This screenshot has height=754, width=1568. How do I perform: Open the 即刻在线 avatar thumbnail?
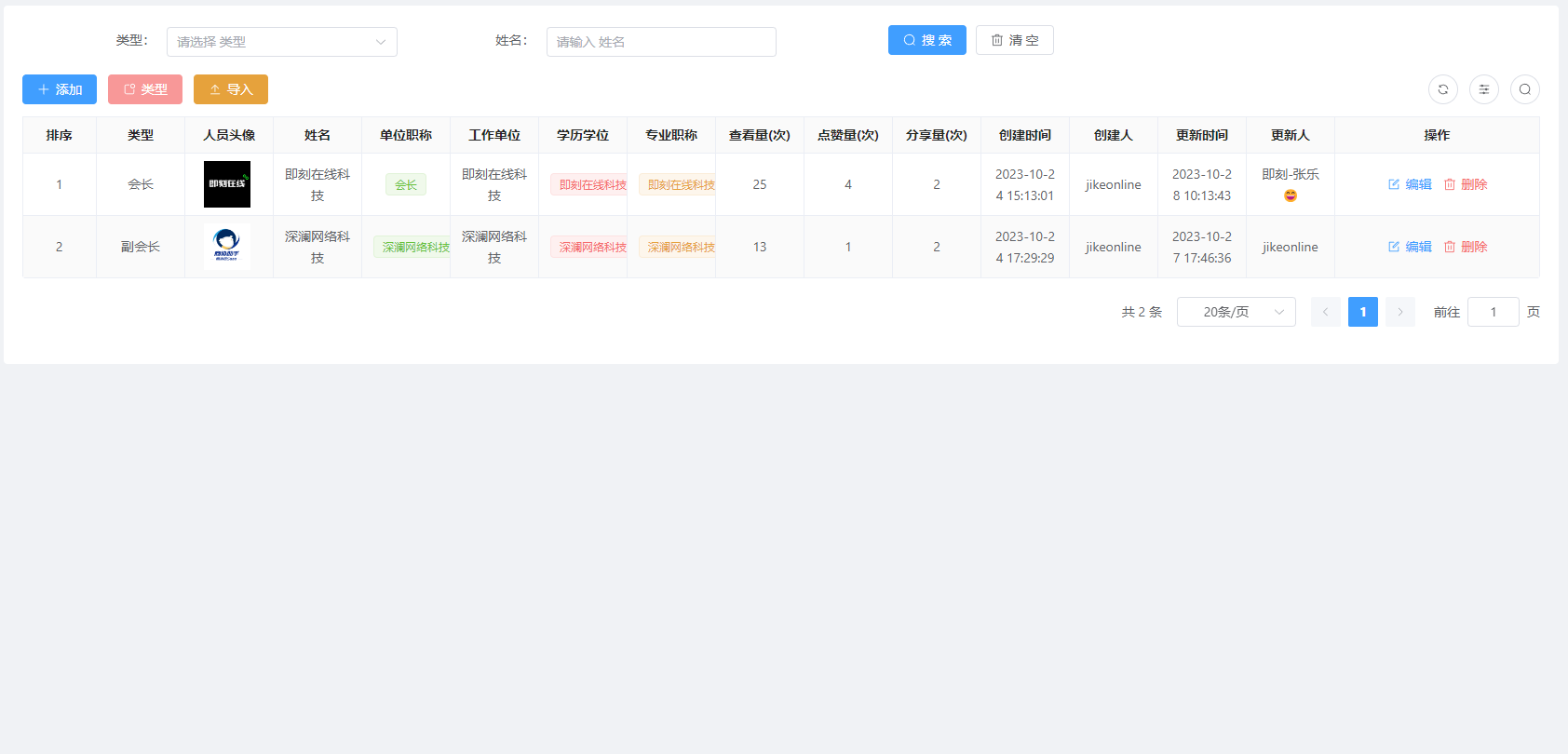227,184
